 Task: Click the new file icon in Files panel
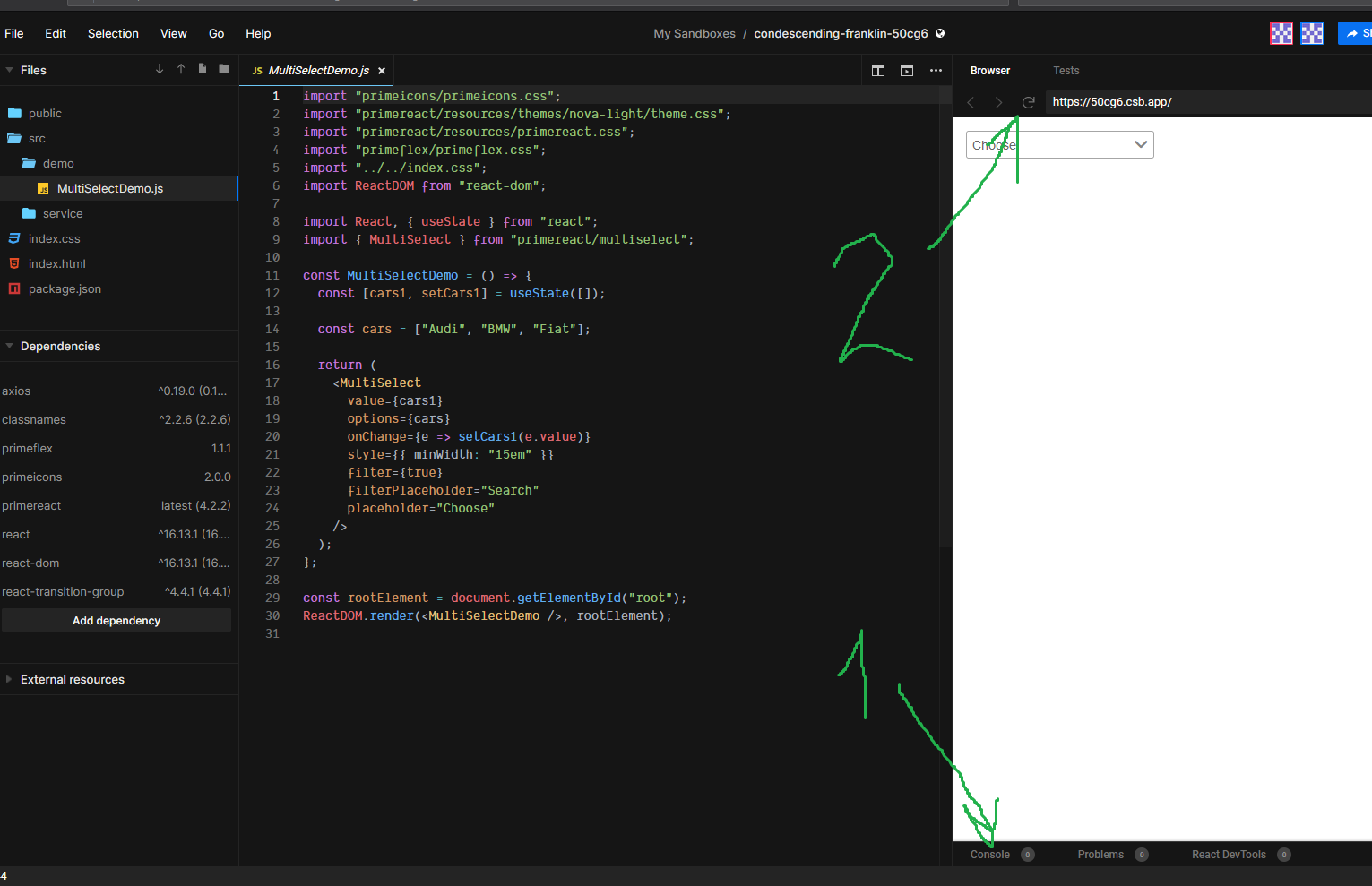click(x=202, y=69)
